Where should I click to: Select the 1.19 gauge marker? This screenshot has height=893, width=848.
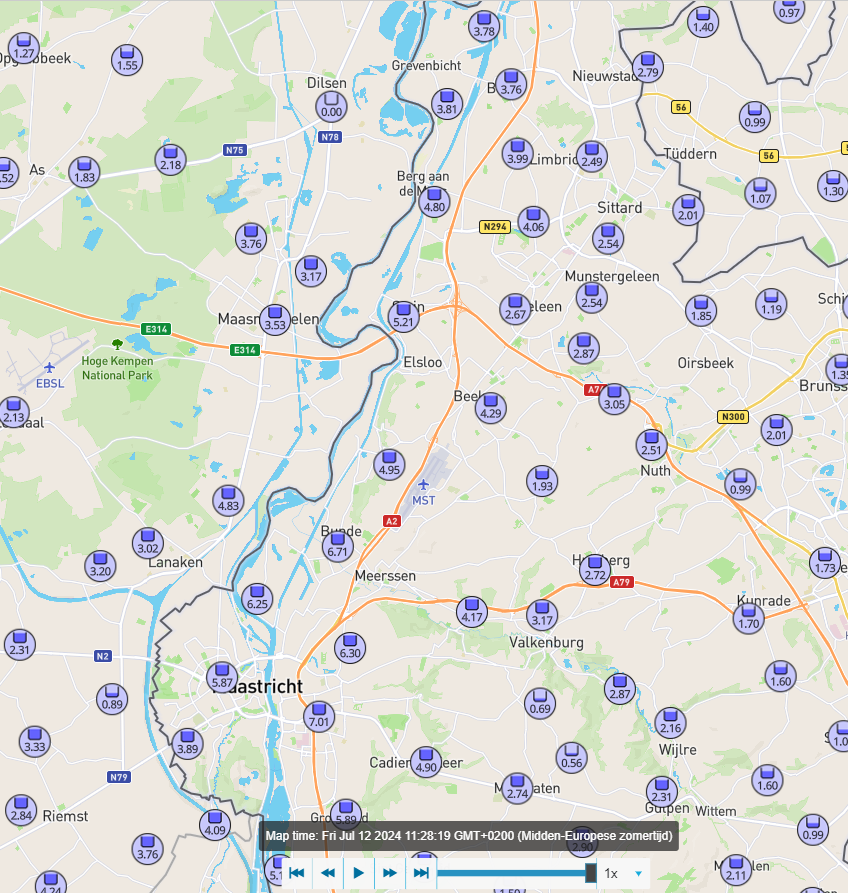point(771,305)
